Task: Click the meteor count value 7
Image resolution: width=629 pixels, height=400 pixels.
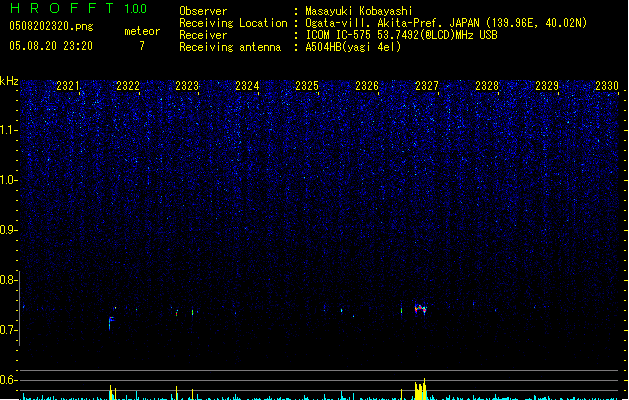Action: (x=142, y=46)
